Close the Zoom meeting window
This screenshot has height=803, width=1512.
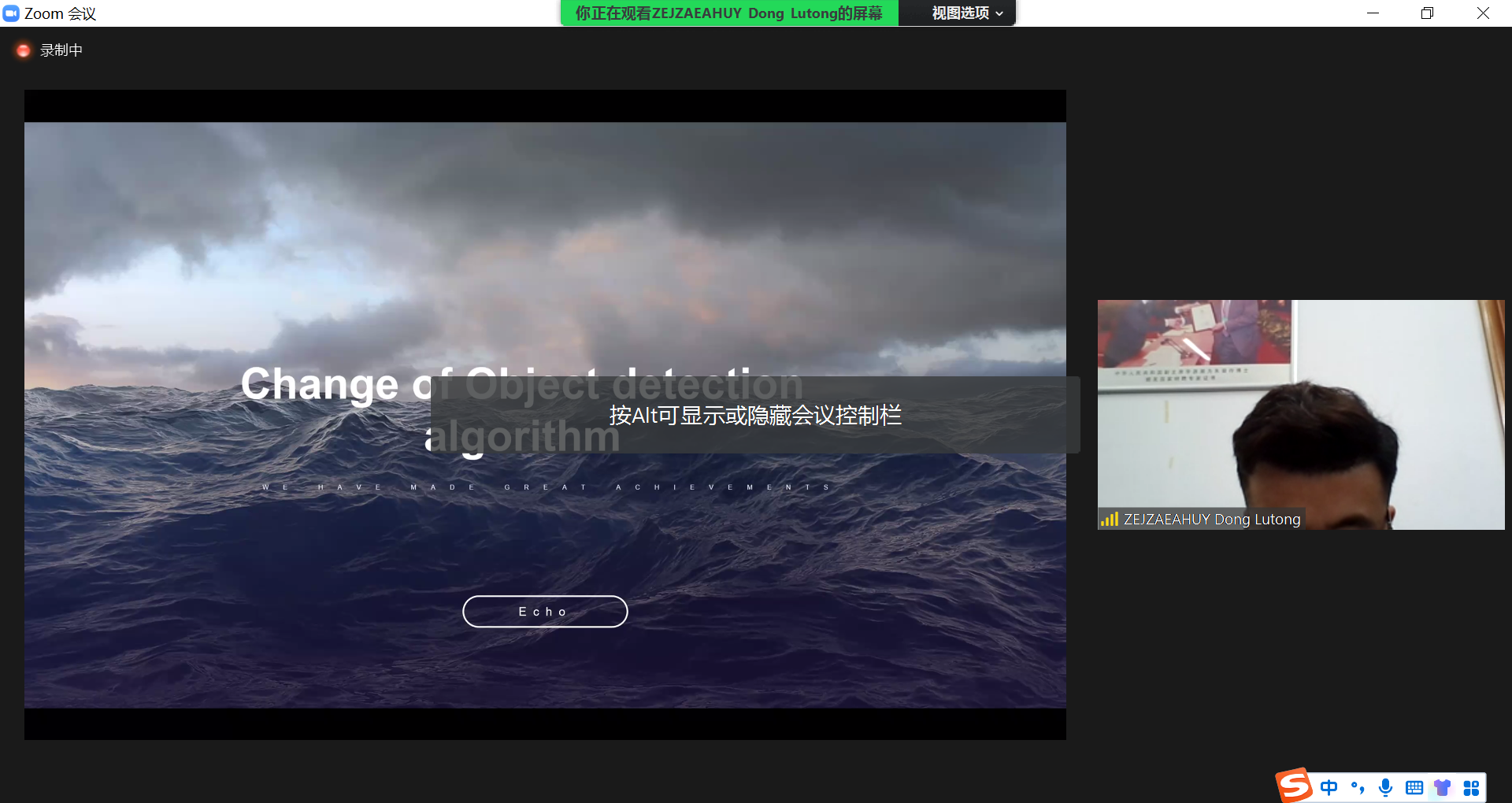1483,13
